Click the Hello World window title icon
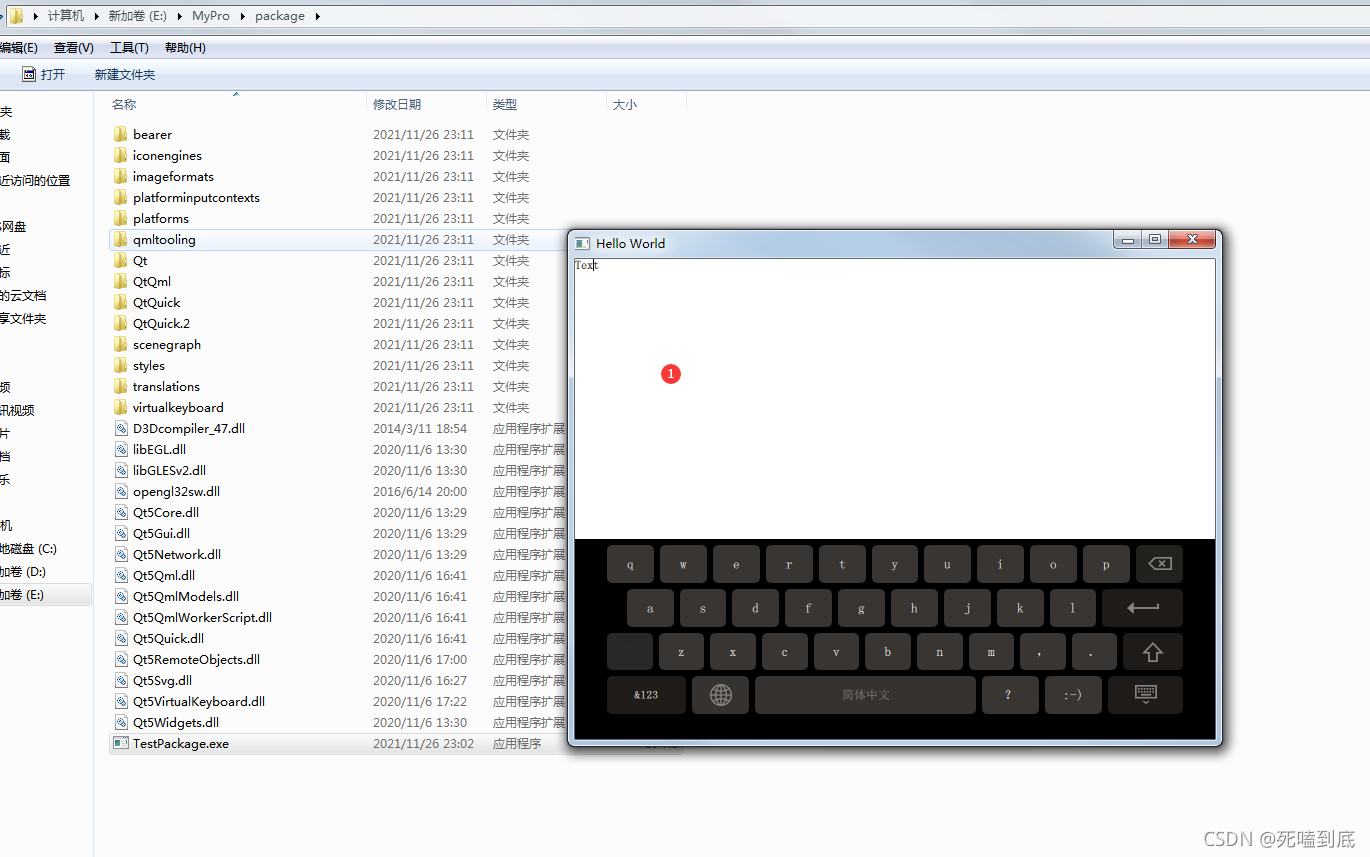The height and width of the screenshot is (857, 1370). [x=582, y=243]
